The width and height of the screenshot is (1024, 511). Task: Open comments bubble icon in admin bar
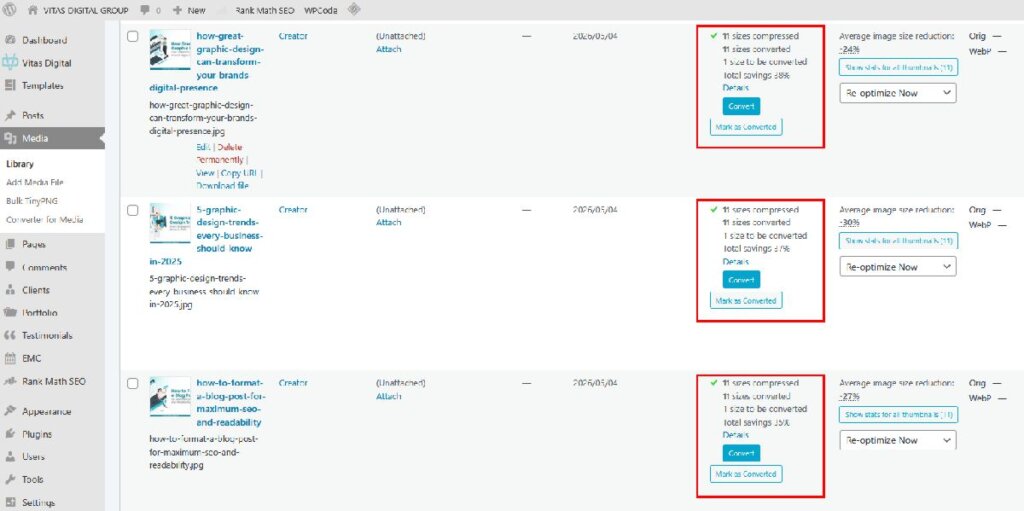click(144, 10)
